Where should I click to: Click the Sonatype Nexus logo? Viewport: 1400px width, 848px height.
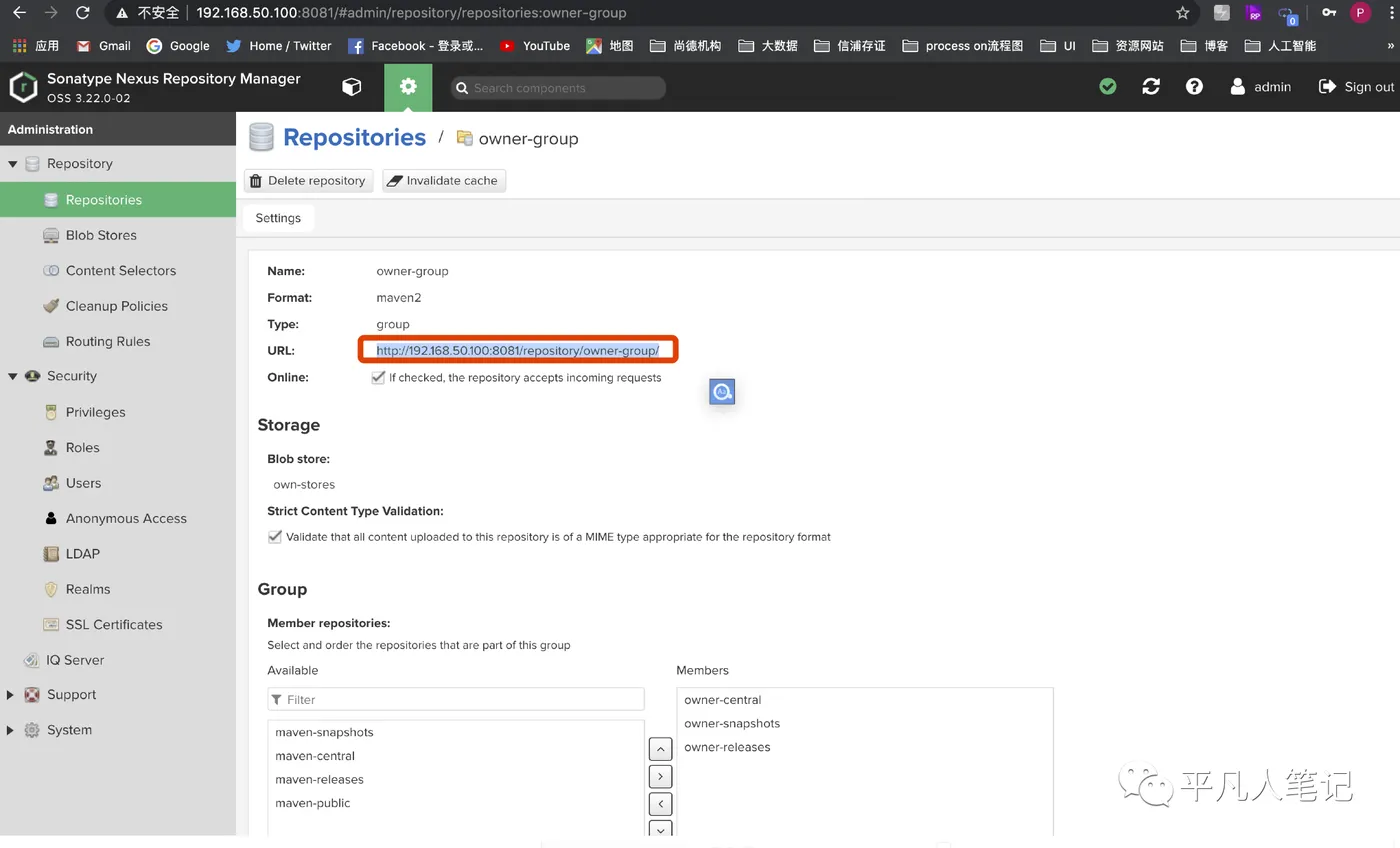click(x=23, y=87)
